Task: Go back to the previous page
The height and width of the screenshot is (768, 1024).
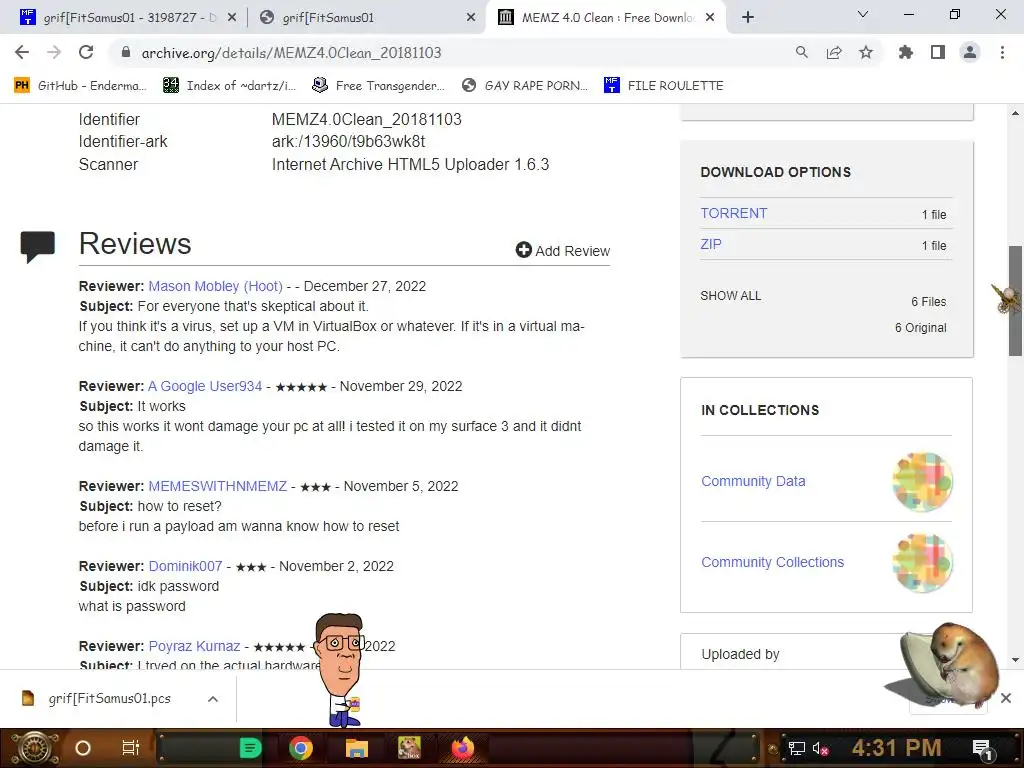Action: pyautogui.click(x=22, y=52)
